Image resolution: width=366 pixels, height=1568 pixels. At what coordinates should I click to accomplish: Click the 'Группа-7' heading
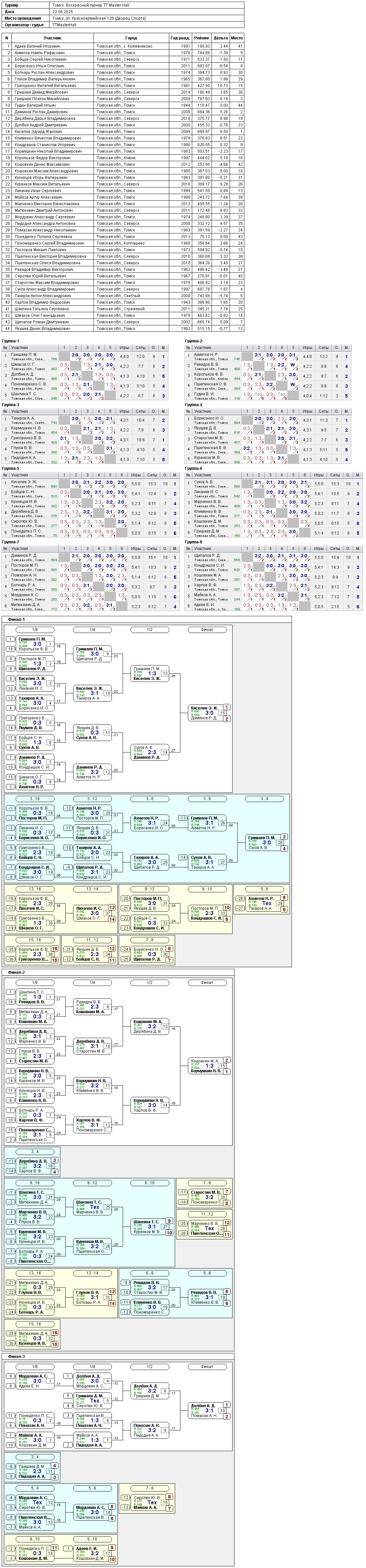(x=10, y=542)
